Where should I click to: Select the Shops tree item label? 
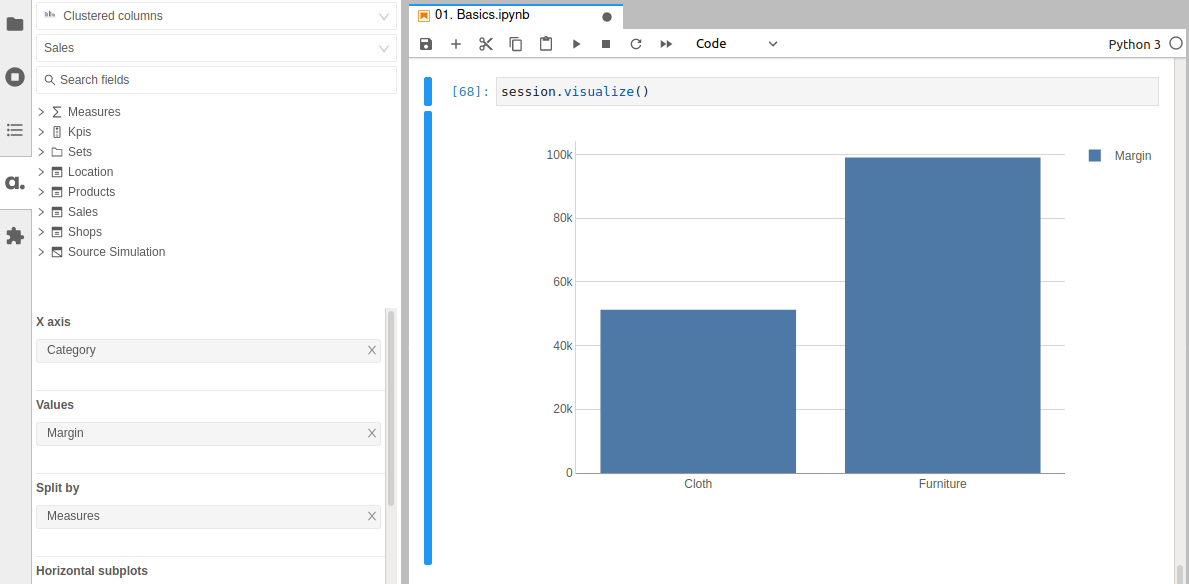click(x=84, y=232)
